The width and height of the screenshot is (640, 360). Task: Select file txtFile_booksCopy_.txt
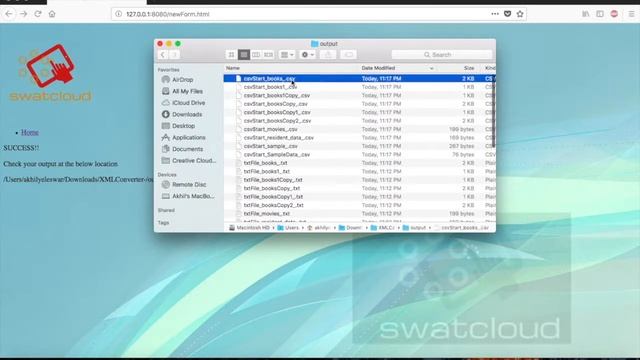[x=359, y=188]
